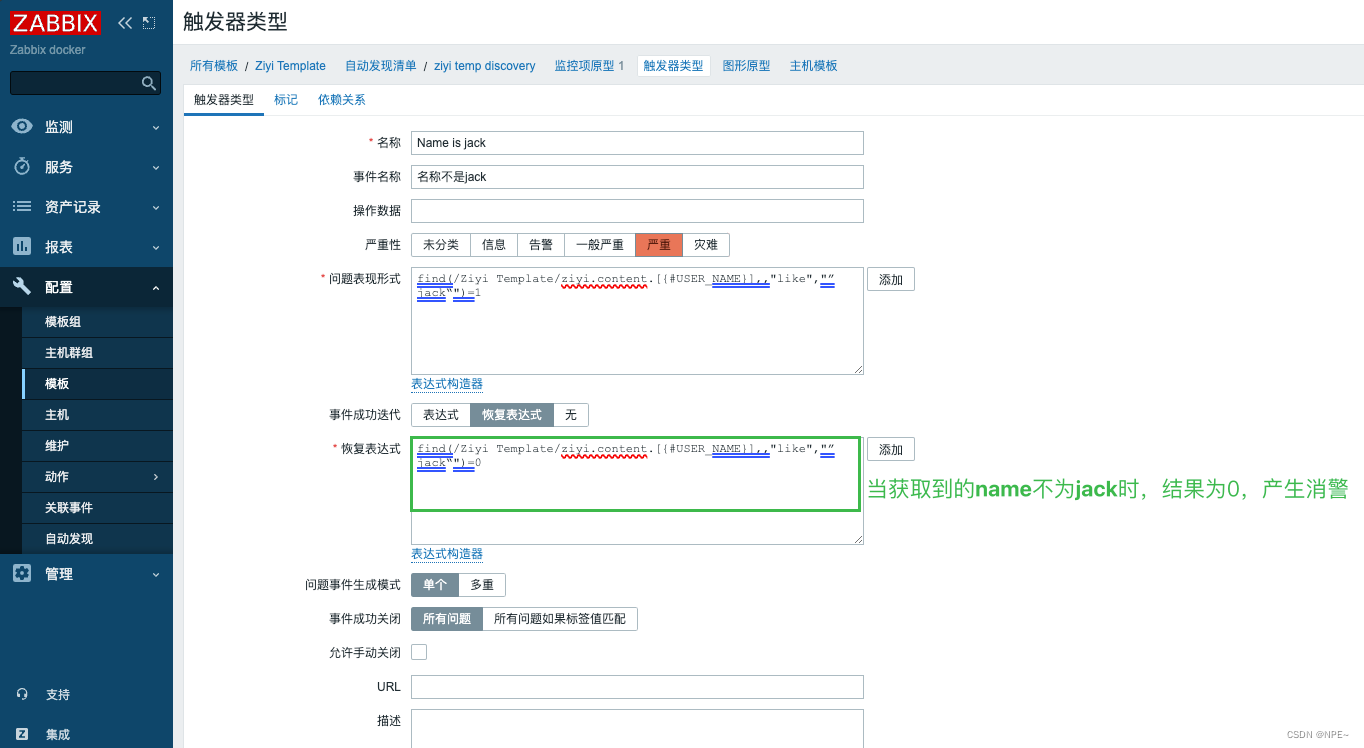
Task: Collapse the 配置 menu chevron
Action: click(x=156, y=287)
